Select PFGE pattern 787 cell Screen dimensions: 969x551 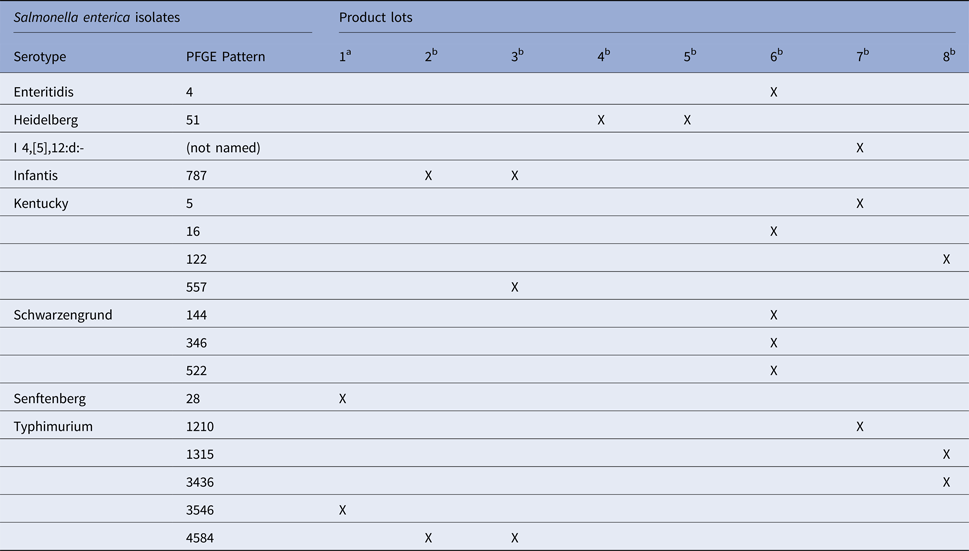pyautogui.click(x=196, y=176)
